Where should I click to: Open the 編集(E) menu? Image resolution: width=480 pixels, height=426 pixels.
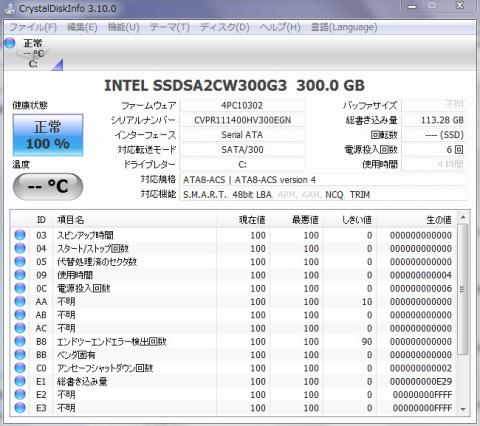click(x=82, y=27)
